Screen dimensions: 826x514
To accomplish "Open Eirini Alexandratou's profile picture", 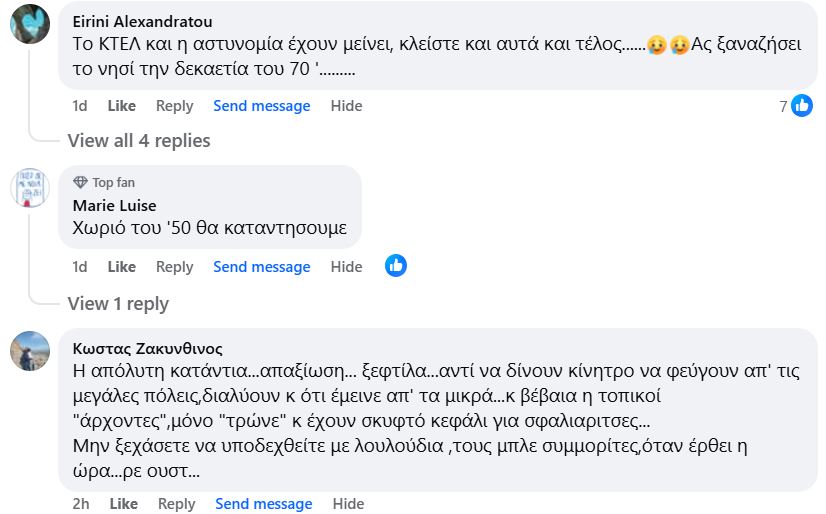I will [30, 24].
